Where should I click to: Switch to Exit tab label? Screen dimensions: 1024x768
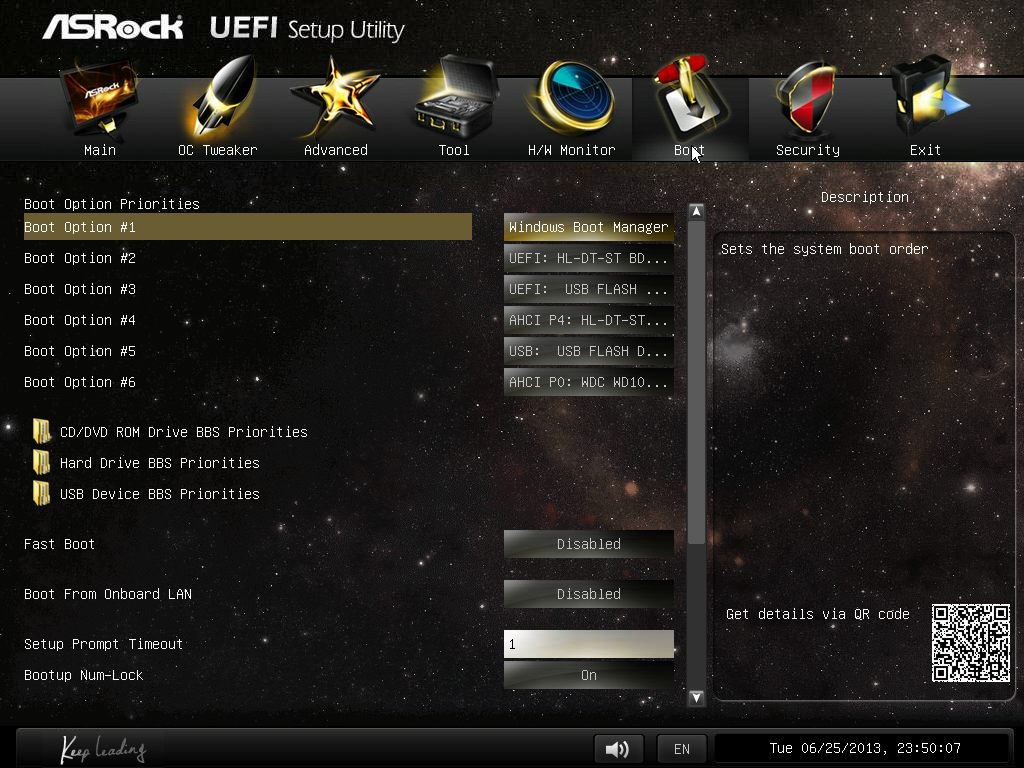click(925, 150)
